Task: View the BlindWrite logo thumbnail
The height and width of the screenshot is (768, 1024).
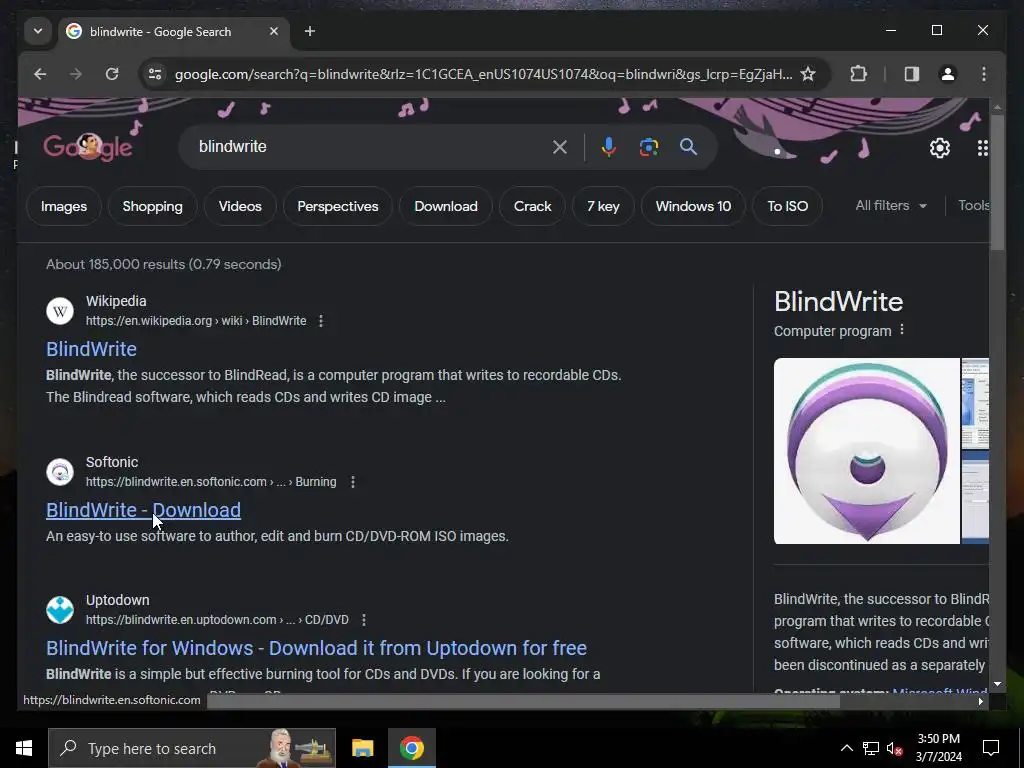Action: tap(867, 451)
